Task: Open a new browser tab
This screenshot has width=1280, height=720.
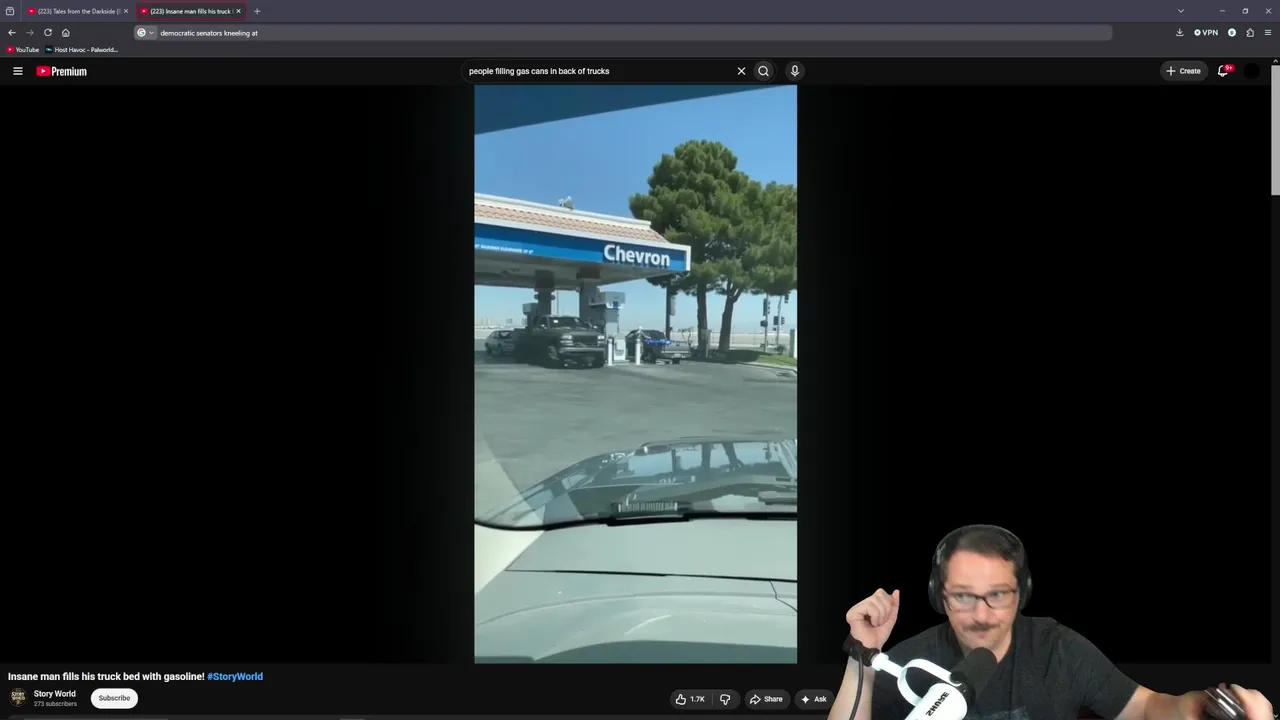Action: (257, 11)
